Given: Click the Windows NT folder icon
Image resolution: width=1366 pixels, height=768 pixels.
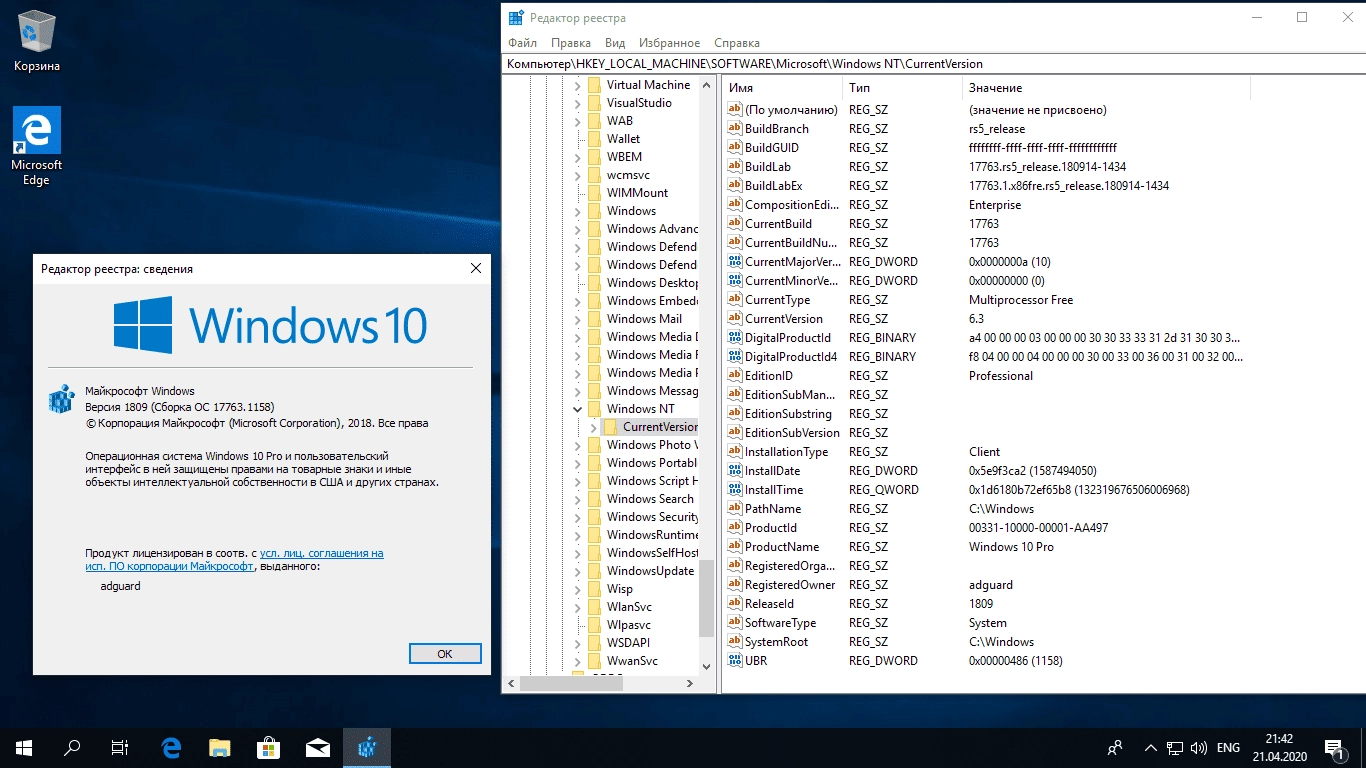Looking at the screenshot, I should pyautogui.click(x=594, y=409).
